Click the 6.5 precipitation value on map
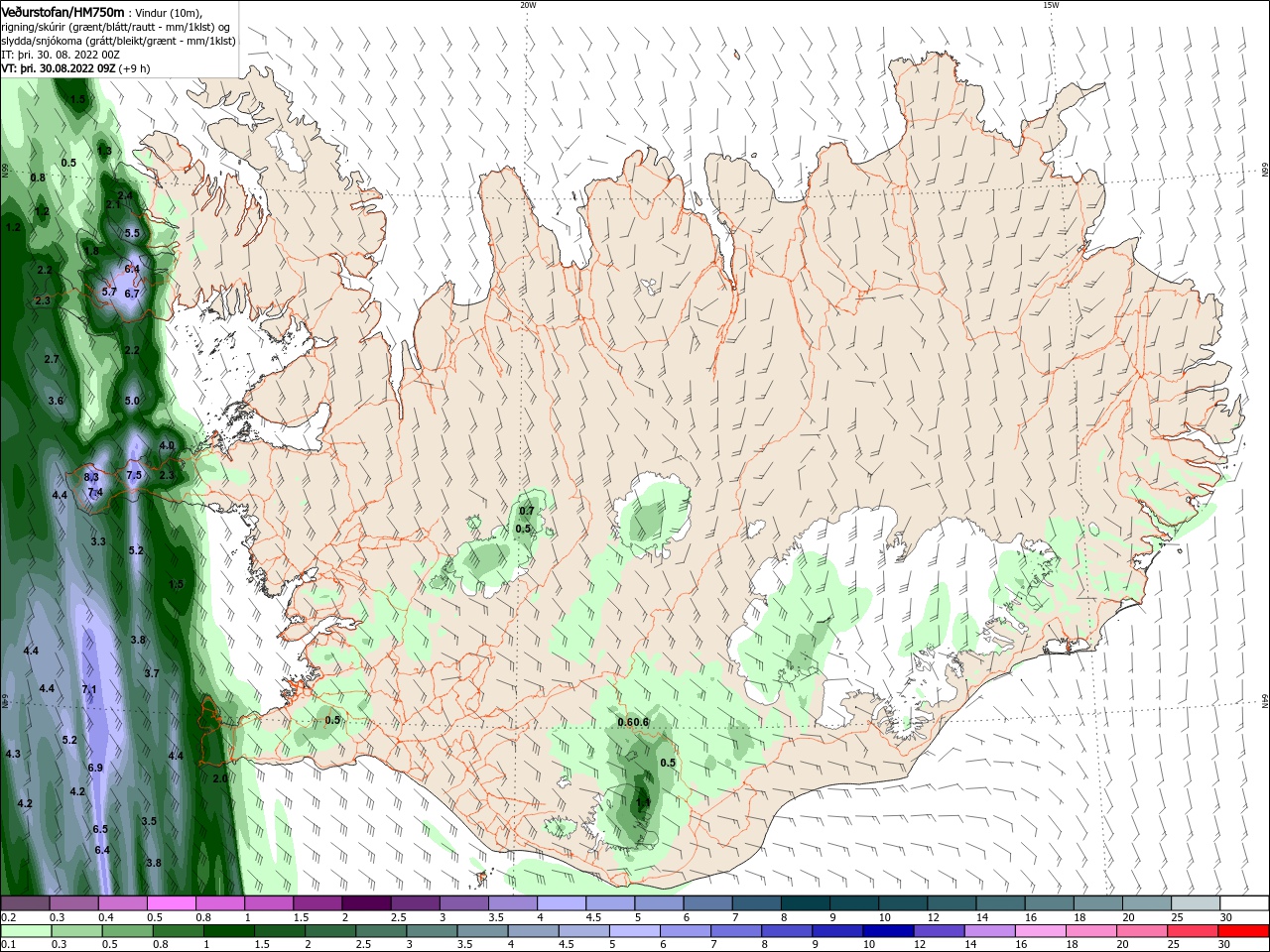The image size is (1270, 952). 100,829
